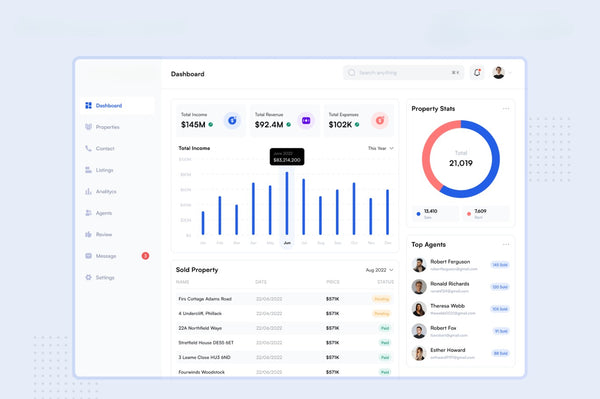
Task: Click Robert Ferguson's avatar photo
Action: 419,265
